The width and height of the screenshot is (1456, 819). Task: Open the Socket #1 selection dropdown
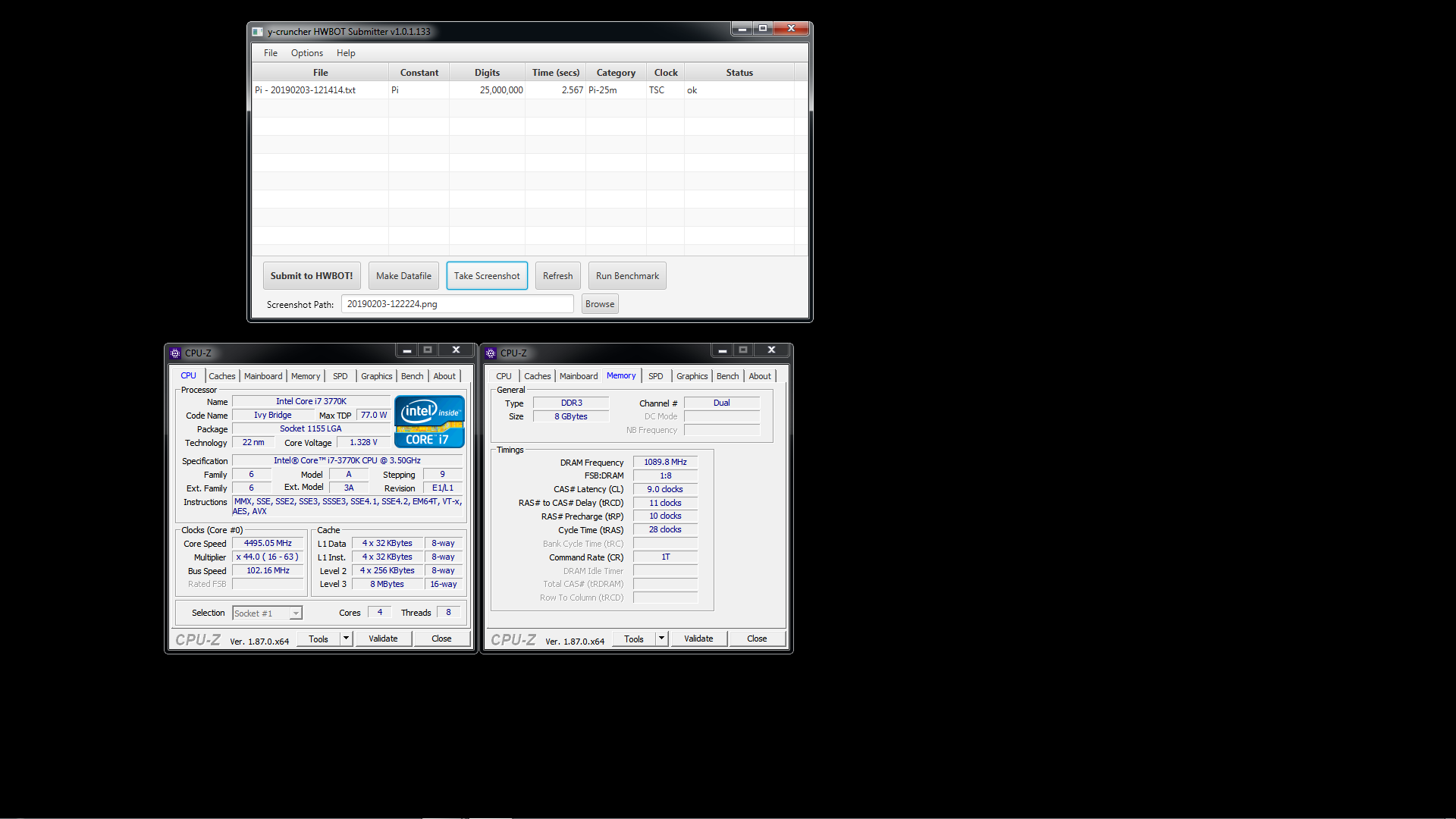coord(268,613)
